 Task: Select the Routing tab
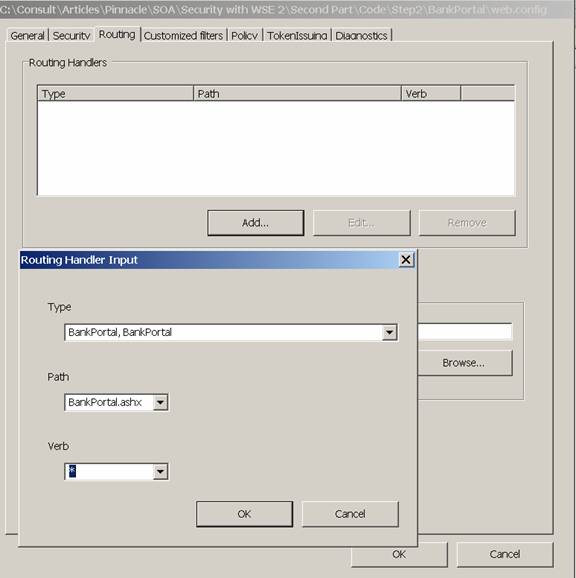pos(117,34)
